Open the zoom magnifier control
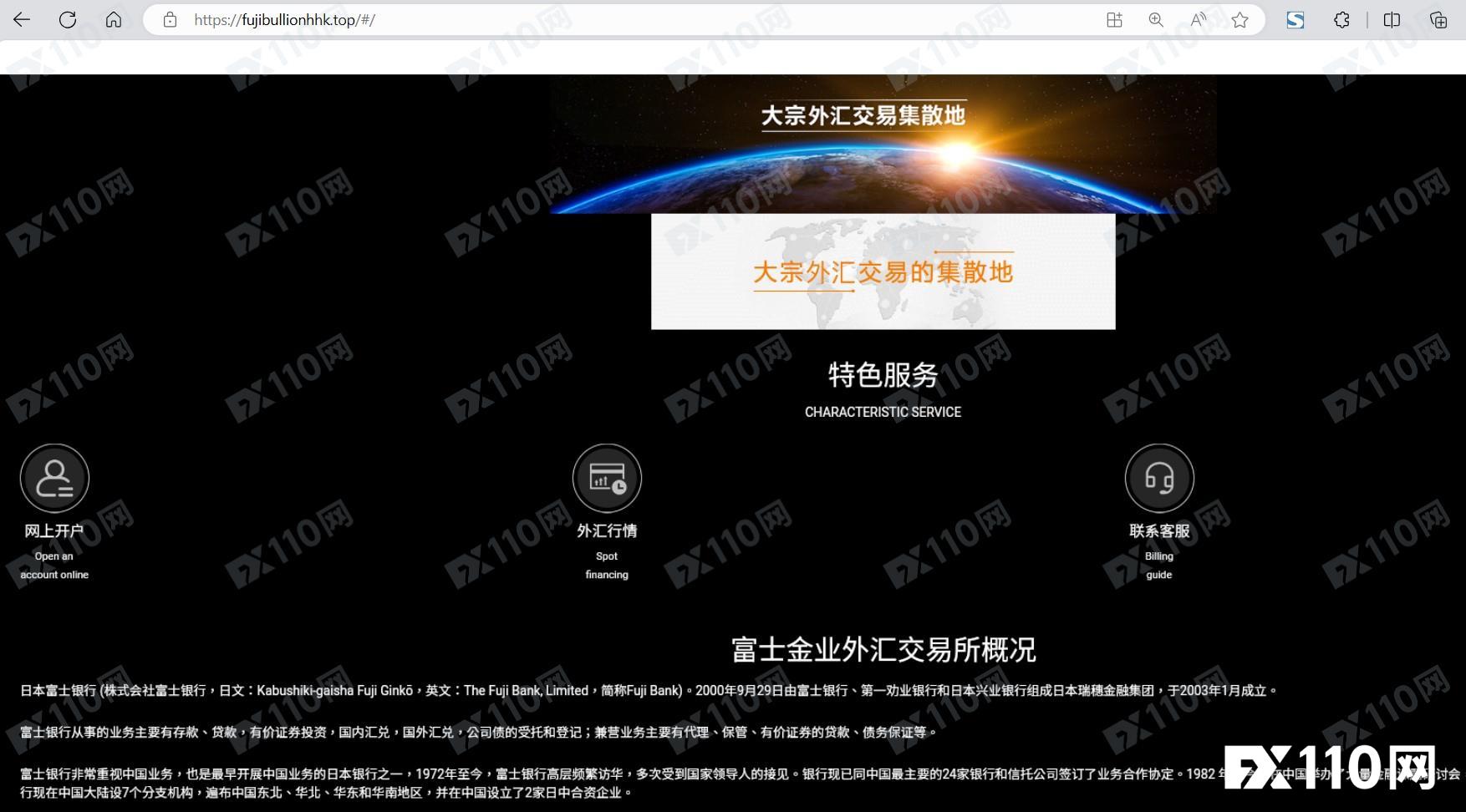This screenshot has width=1466, height=812. (1156, 20)
